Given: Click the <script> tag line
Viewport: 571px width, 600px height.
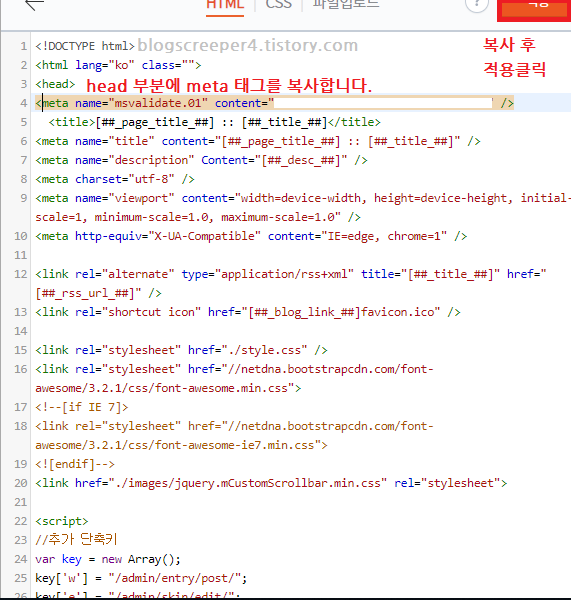Looking at the screenshot, I should click(x=62, y=521).
